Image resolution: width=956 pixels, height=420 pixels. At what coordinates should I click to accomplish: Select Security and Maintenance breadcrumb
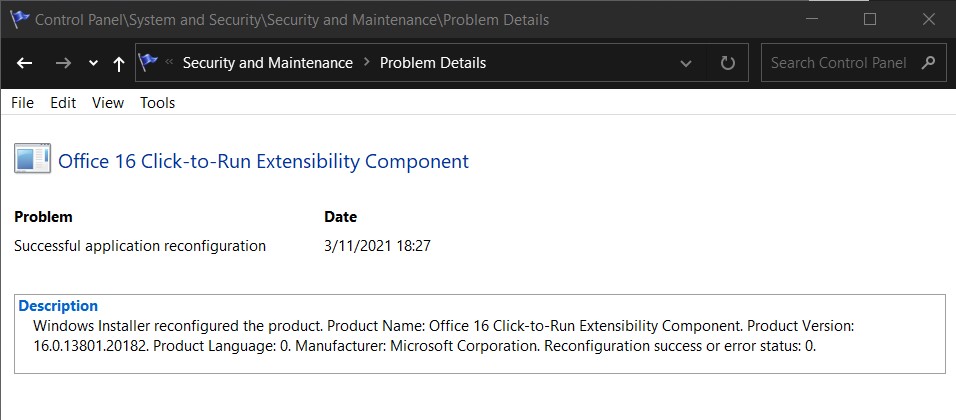268,63
